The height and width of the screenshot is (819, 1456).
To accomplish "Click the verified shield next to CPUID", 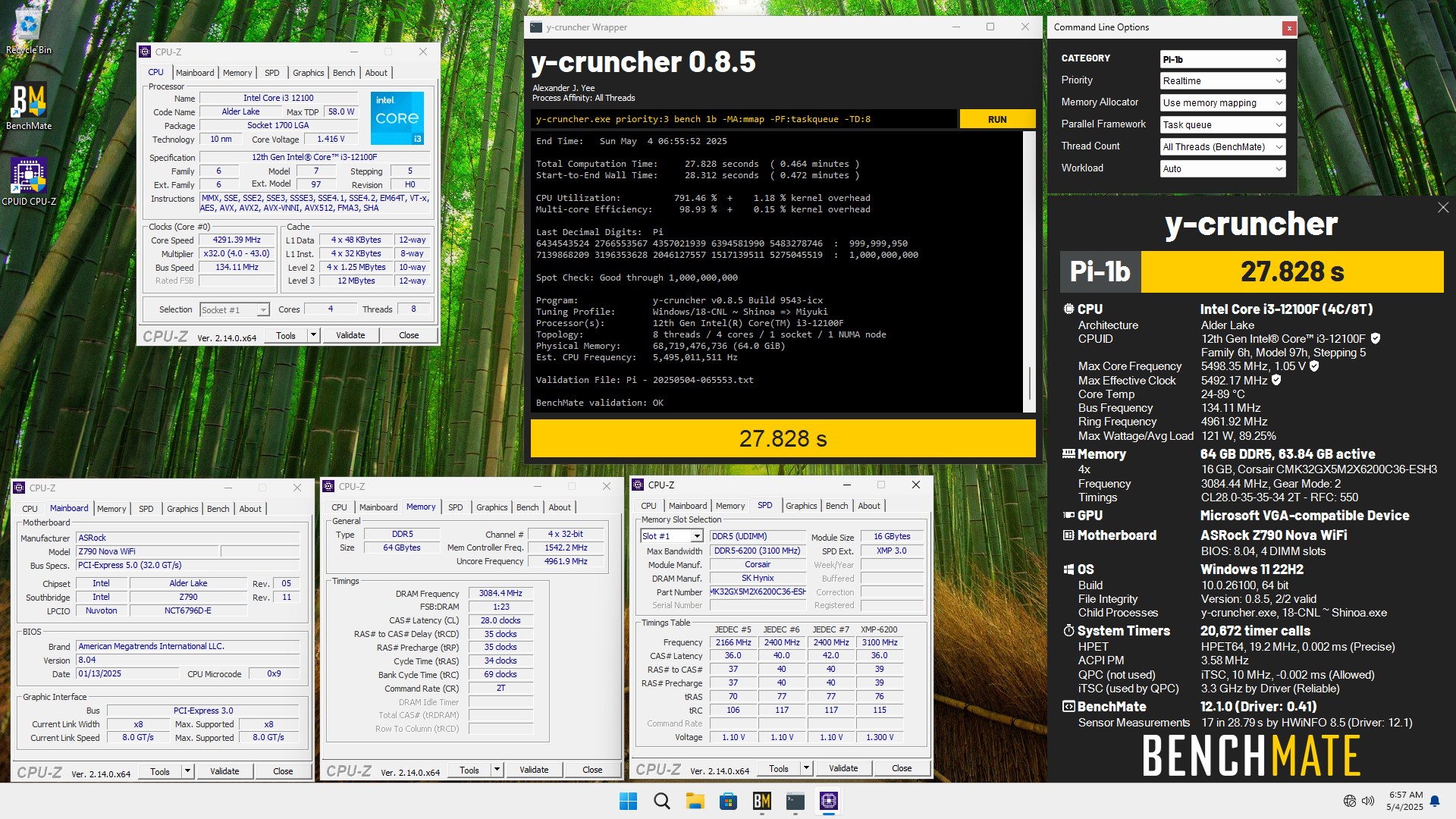I will coord(1376,338).
